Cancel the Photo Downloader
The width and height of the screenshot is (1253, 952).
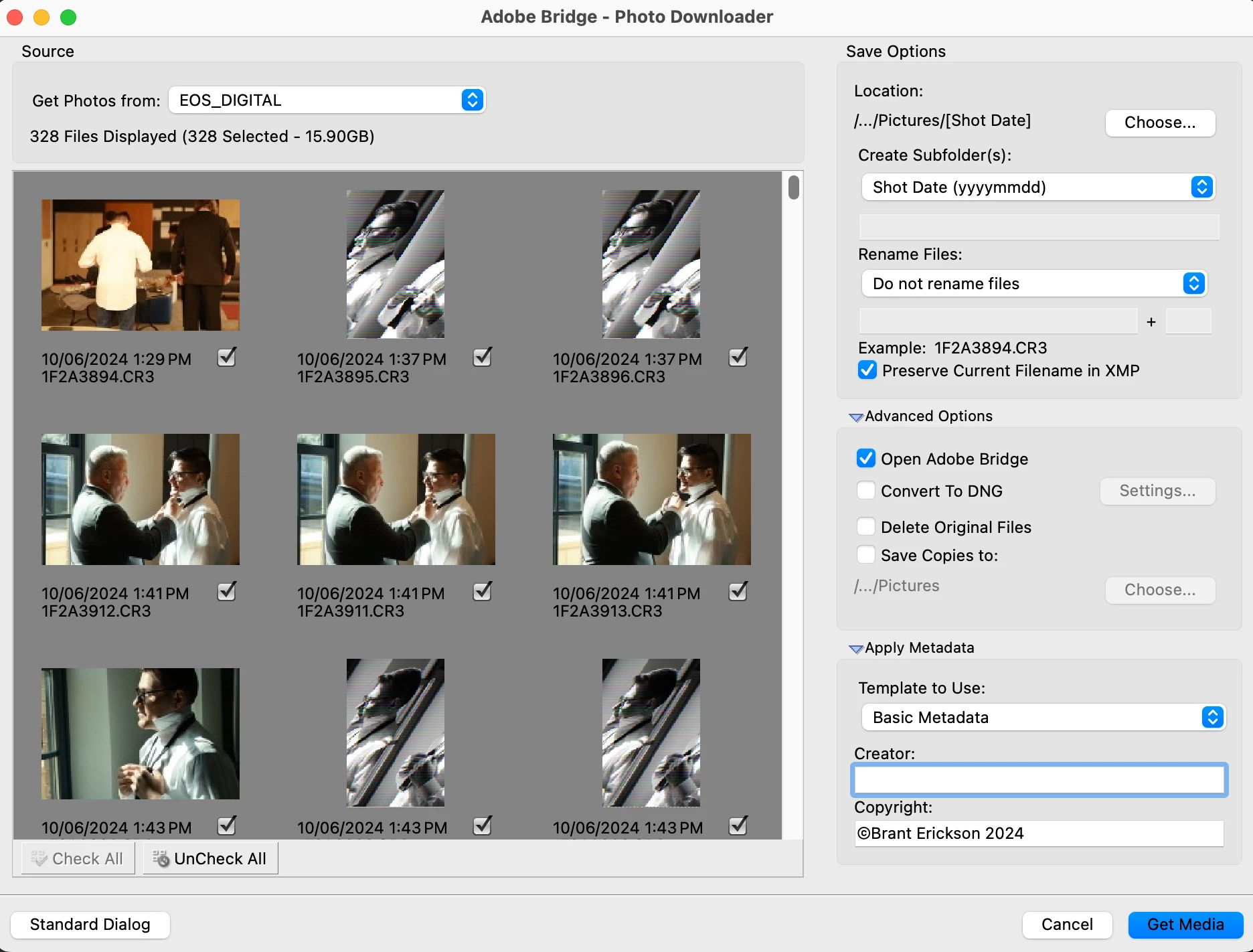pos(1067,925)
